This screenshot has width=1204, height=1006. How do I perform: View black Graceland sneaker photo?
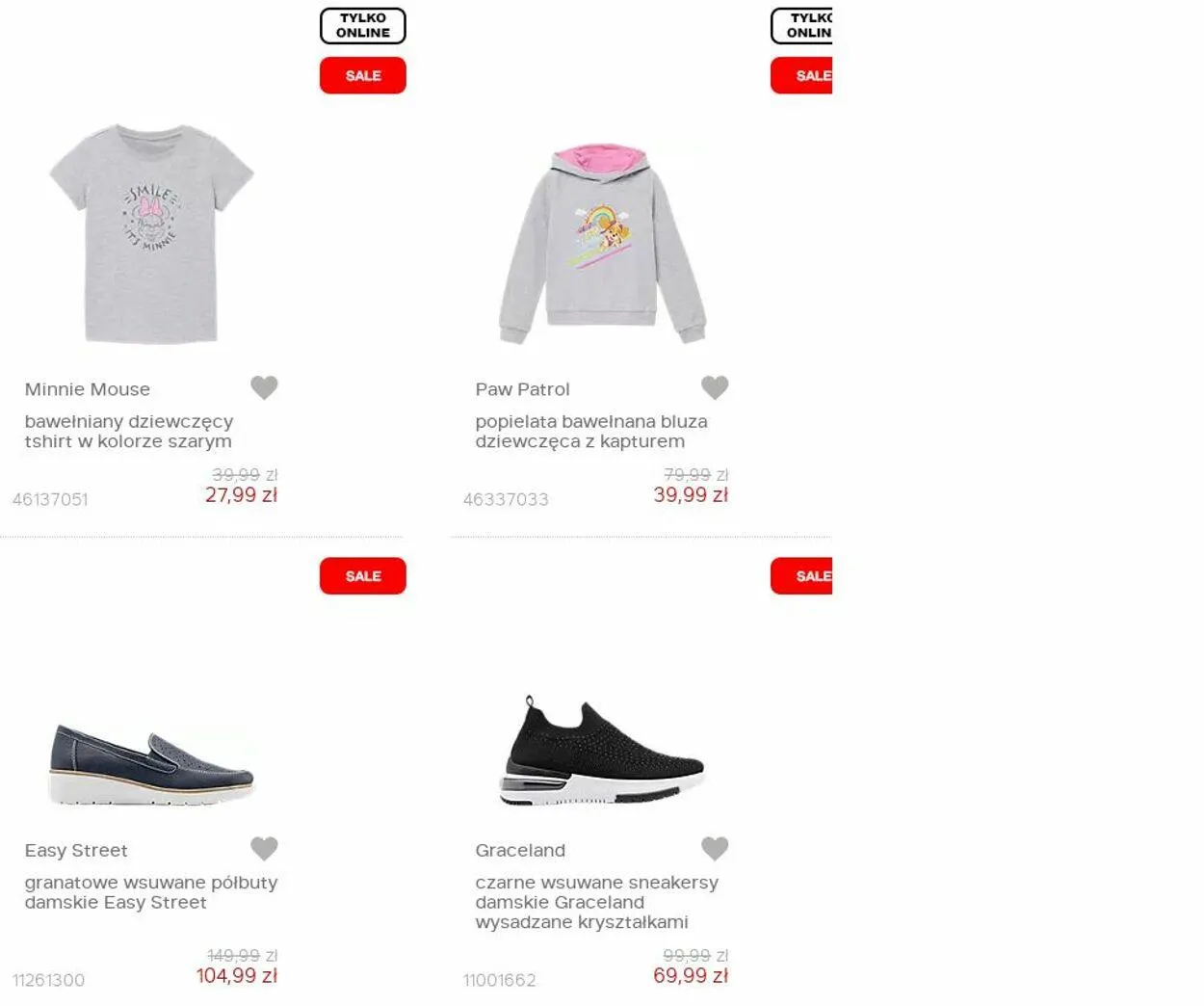pos(602,752)
